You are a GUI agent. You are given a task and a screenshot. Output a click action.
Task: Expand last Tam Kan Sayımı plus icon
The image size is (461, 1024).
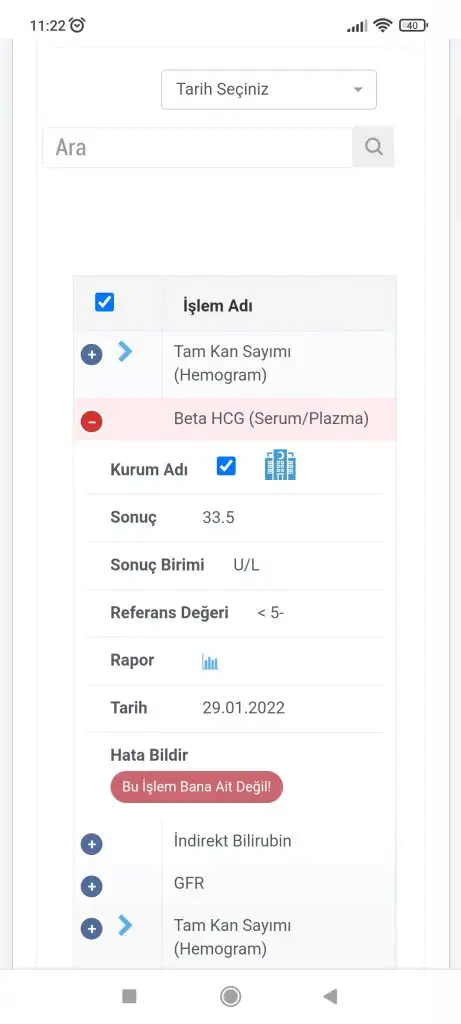click(91, 929)
